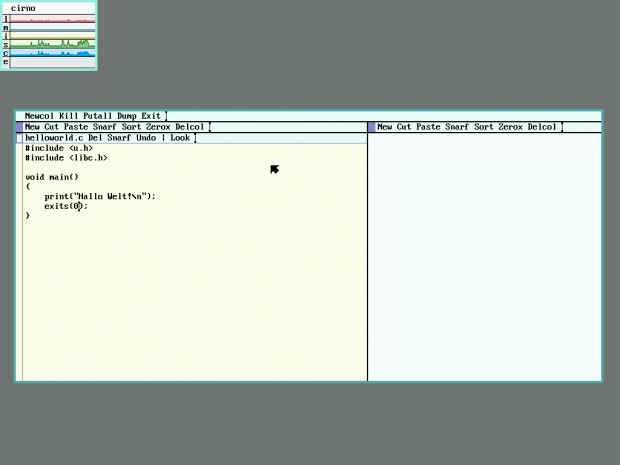Click Snarf in the helloworld.c column tag
Image resolution: width=620 pixels, height=465 pixels.
tap(105, 127)
